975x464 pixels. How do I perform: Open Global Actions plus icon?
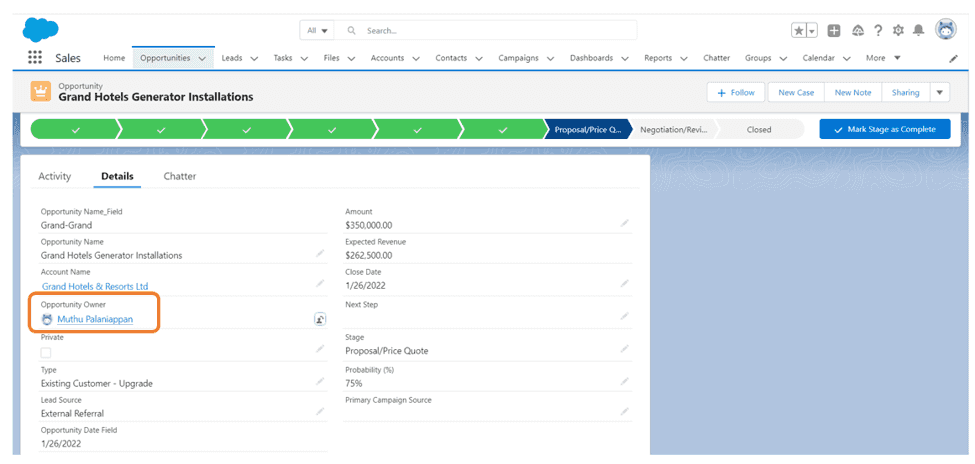pos(834,30)
